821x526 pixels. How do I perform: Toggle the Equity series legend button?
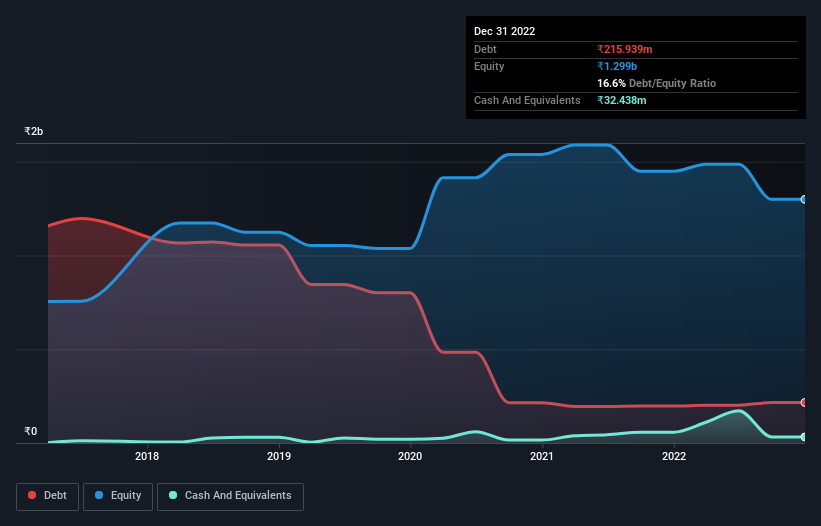click(x=118, y=496)
